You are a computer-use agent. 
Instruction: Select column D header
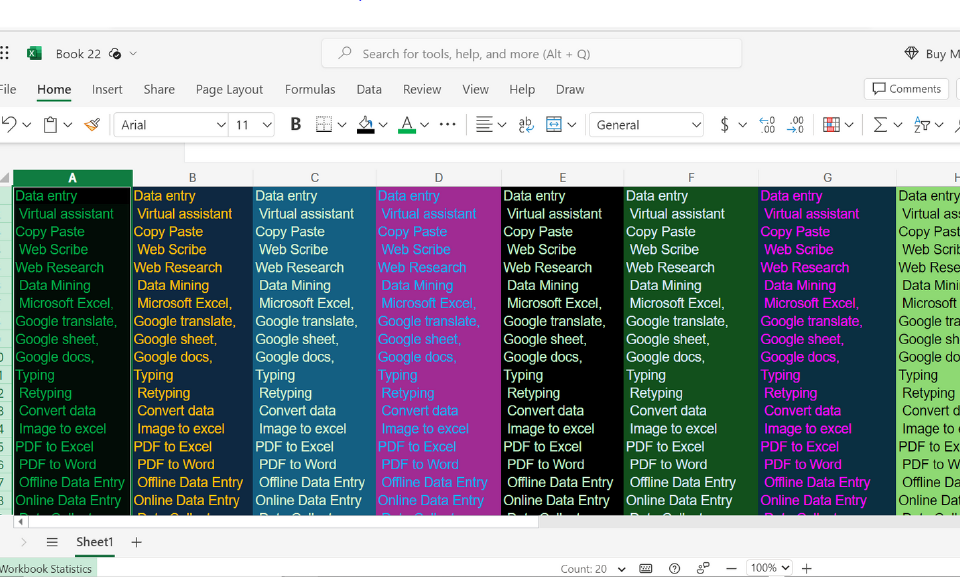[438, 178]
